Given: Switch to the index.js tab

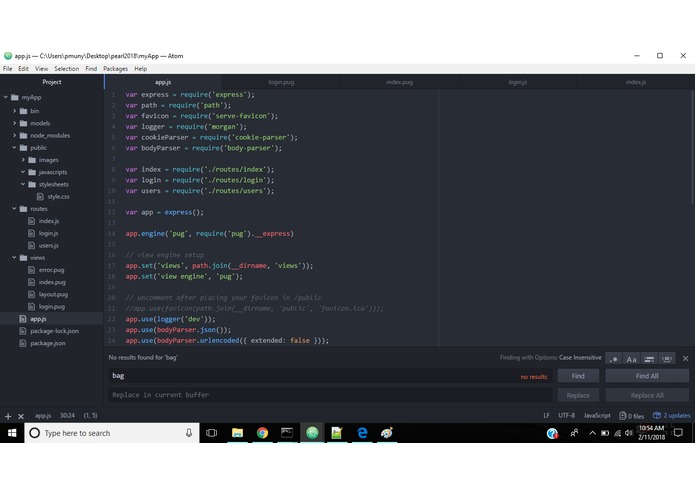Looking at the screenshot, I should [636, 82].
